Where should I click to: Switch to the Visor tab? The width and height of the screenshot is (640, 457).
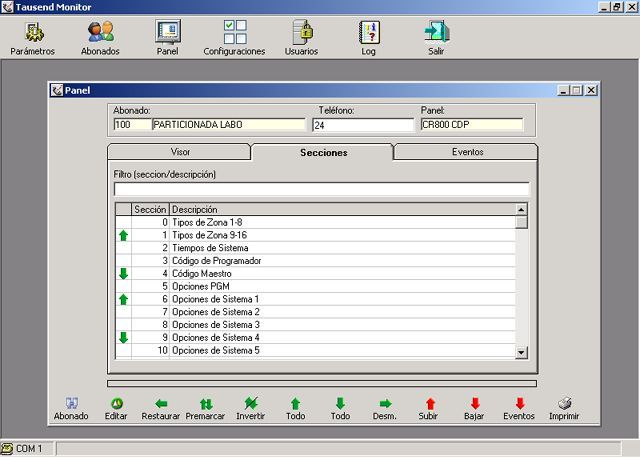click(x=179, y=152)
